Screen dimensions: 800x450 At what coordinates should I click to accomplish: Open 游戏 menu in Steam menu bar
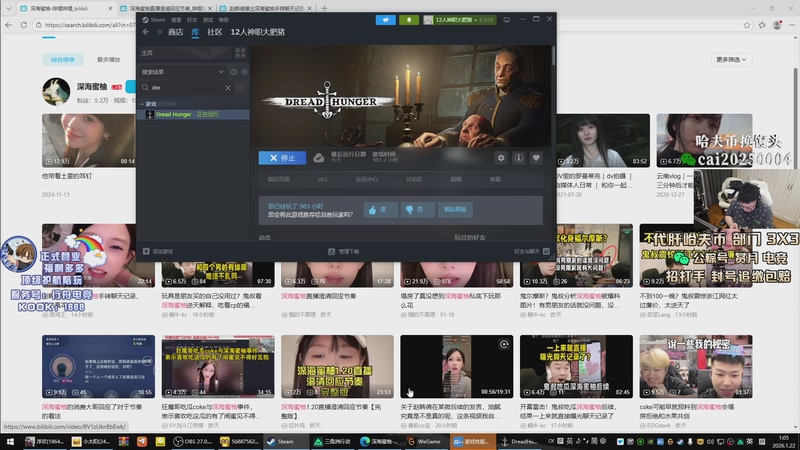[x=208, y=20]
